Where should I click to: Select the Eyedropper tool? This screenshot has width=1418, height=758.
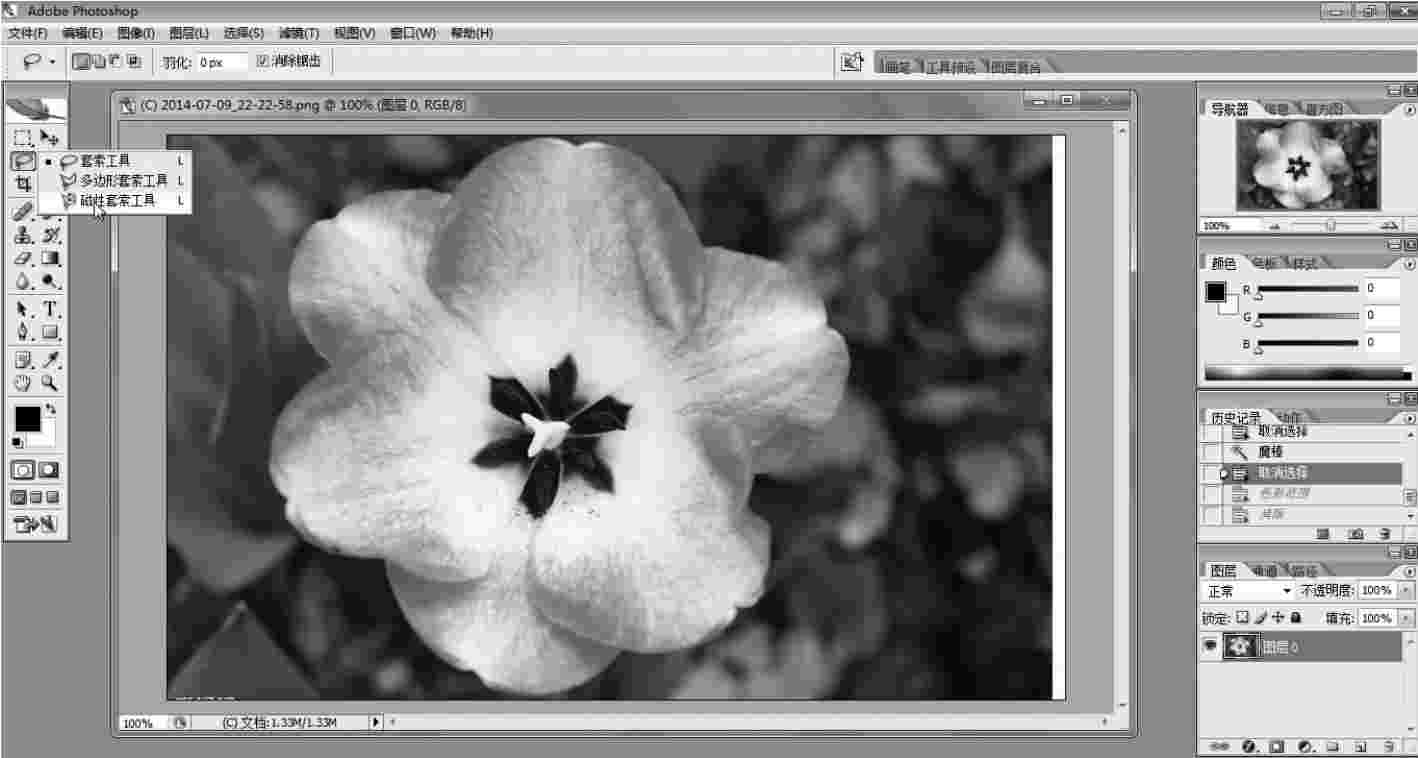50,359
